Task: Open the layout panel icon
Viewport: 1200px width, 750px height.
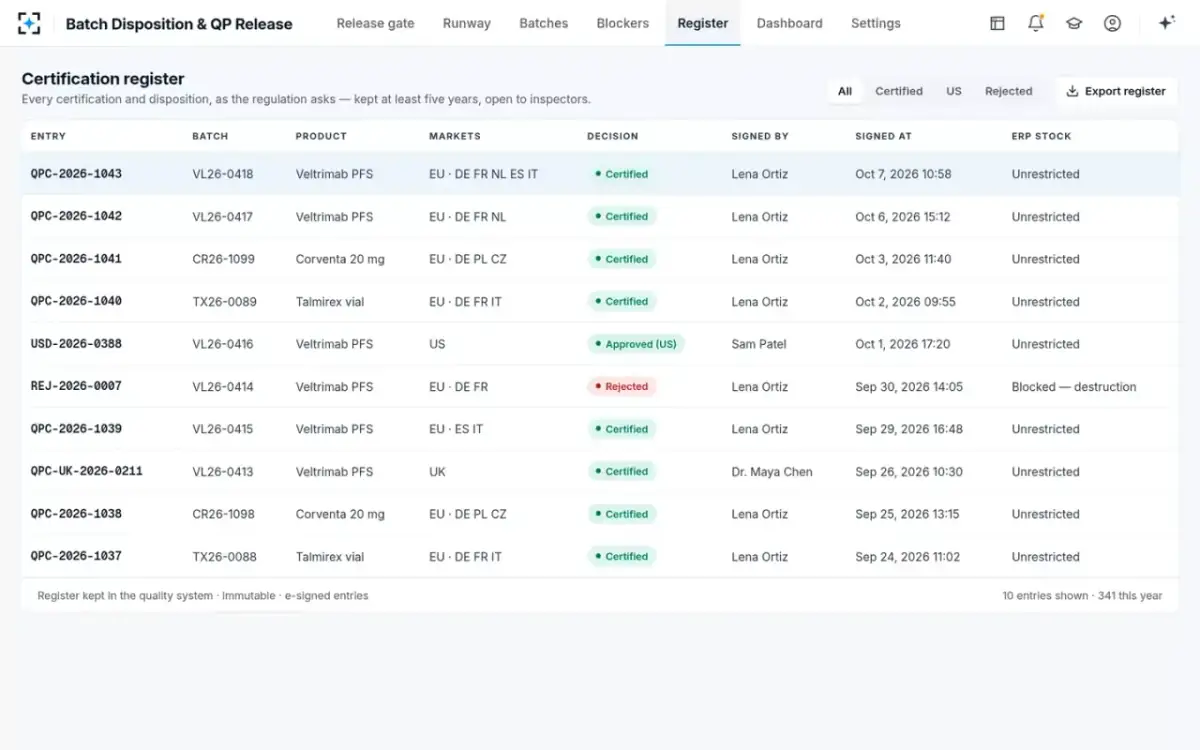Action: click(x=997, y=23)
